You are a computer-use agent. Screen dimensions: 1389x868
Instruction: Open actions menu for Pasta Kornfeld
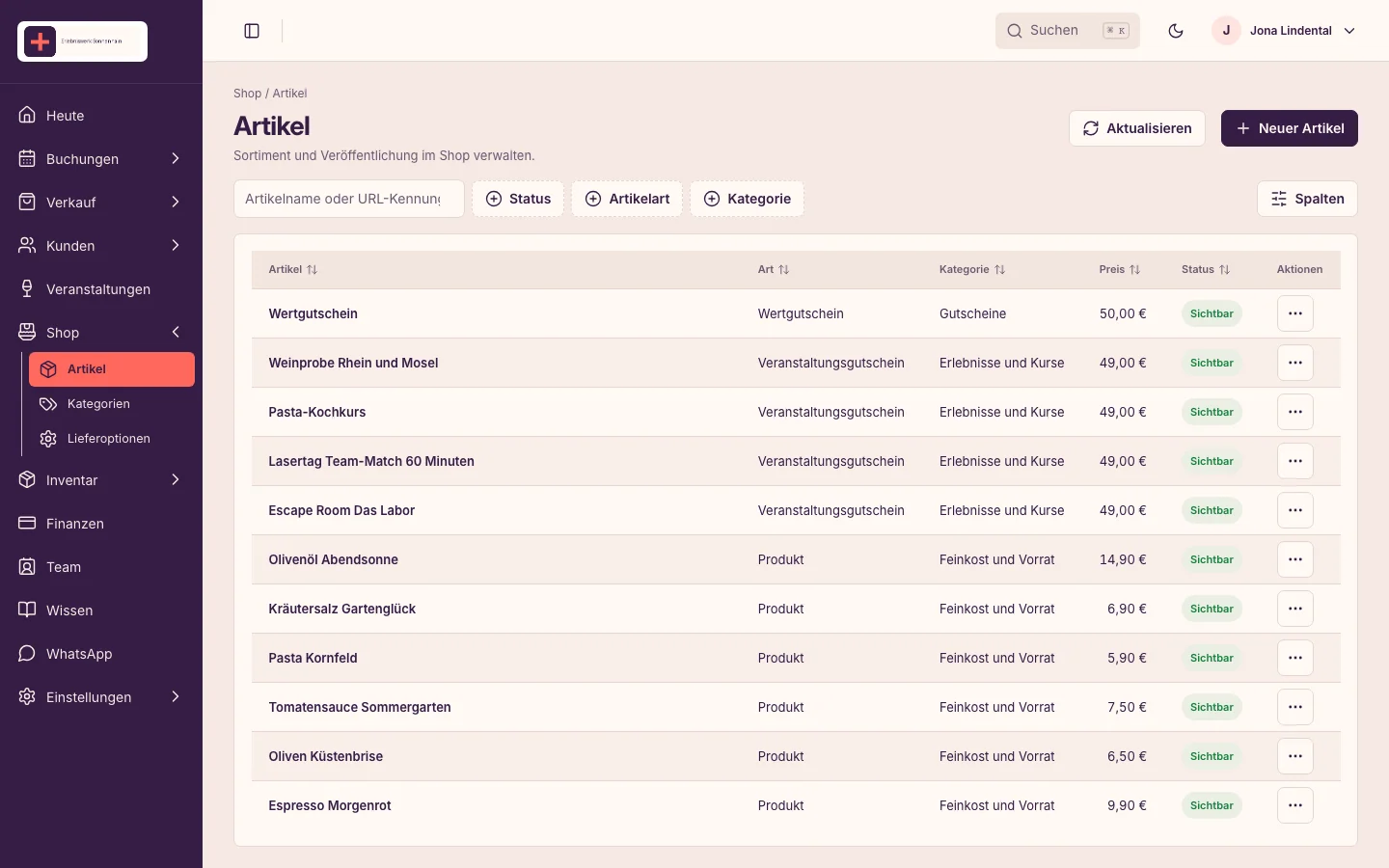pos(1295,658)
